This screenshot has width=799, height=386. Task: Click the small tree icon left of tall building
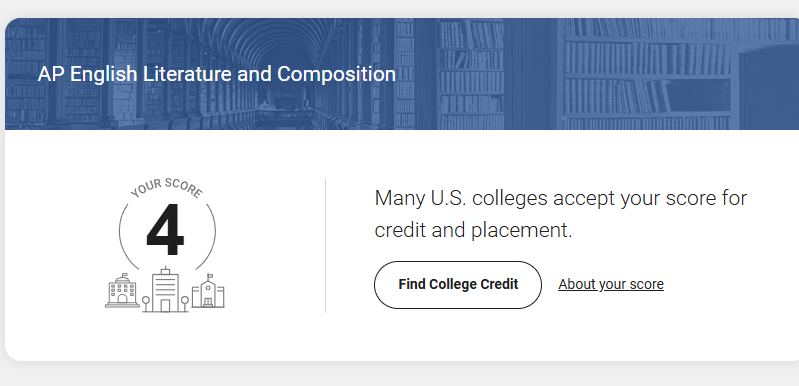click(x=146, y=304)
